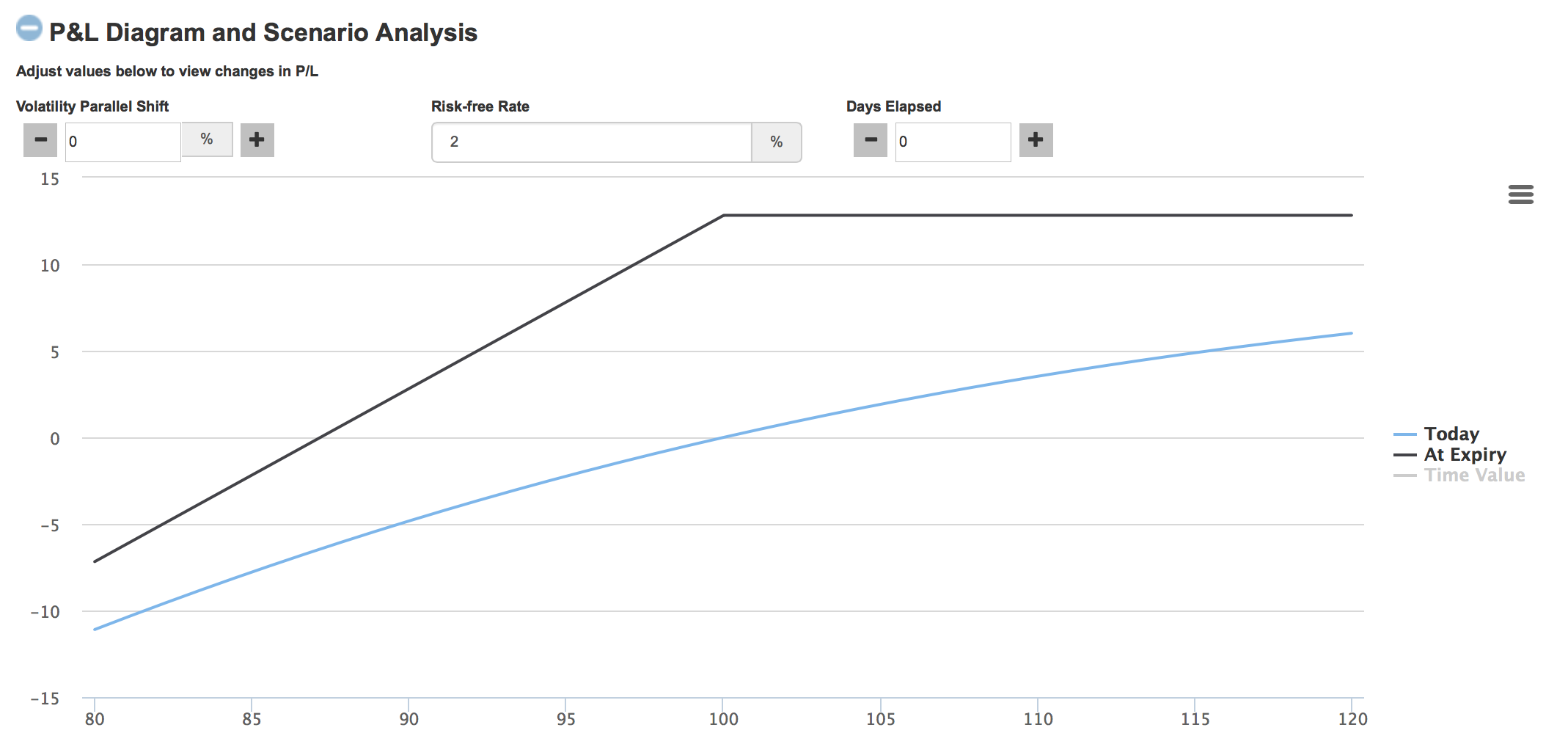Click the percent addon beside Risk-free Rate

[x=776, y=142]
